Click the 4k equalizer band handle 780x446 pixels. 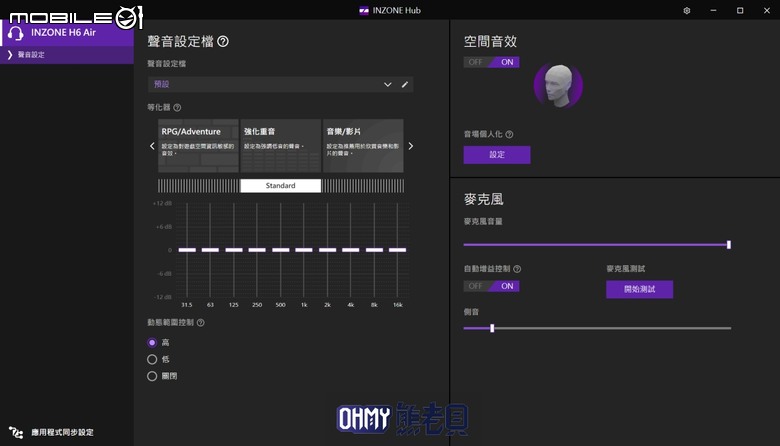pyautogui.click(x=351, y=250)
